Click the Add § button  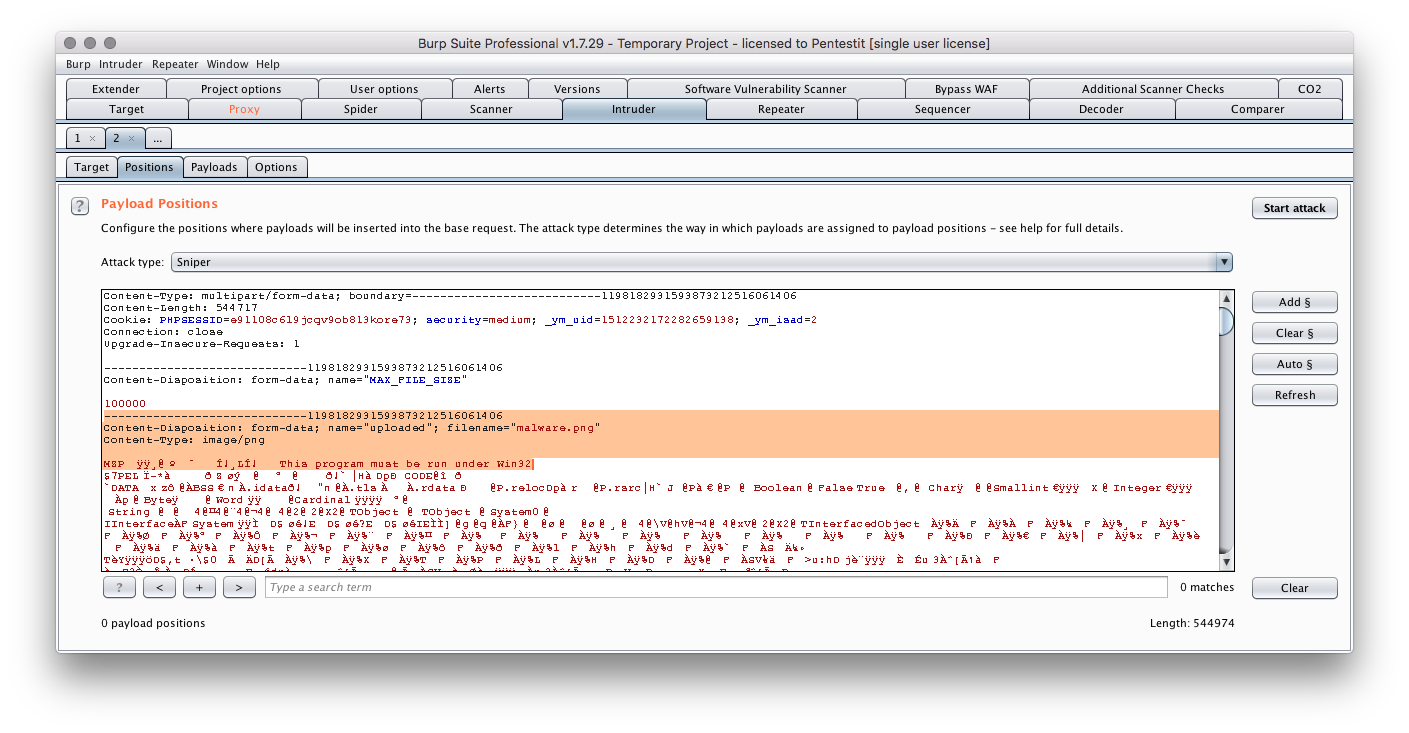[1294, 302]
